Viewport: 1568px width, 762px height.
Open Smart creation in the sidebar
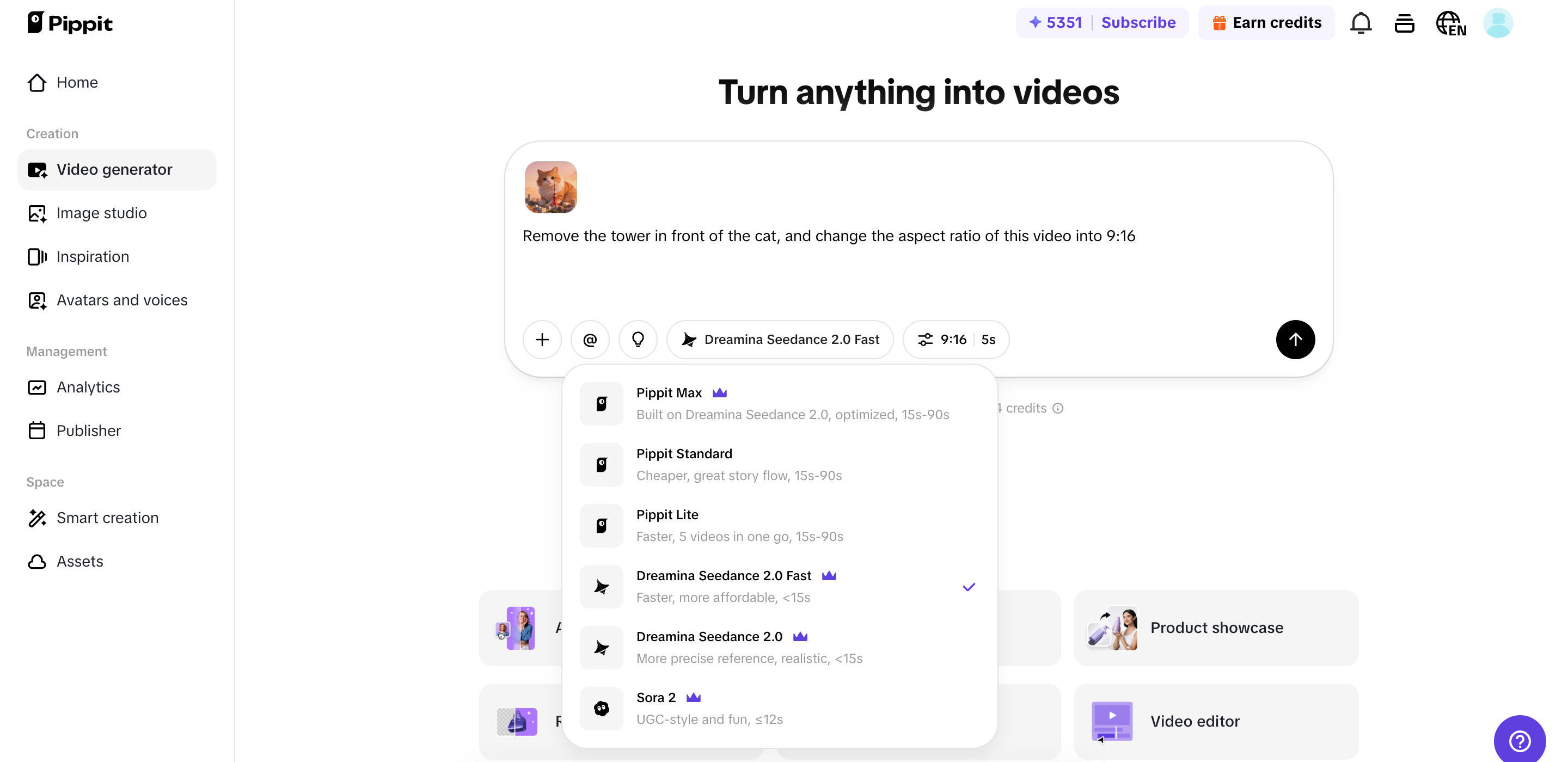coord(108,518)
